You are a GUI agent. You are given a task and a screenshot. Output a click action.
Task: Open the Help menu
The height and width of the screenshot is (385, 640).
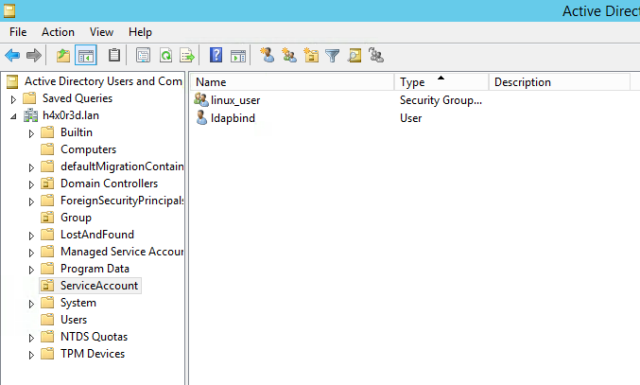click(x=140, y=32)
